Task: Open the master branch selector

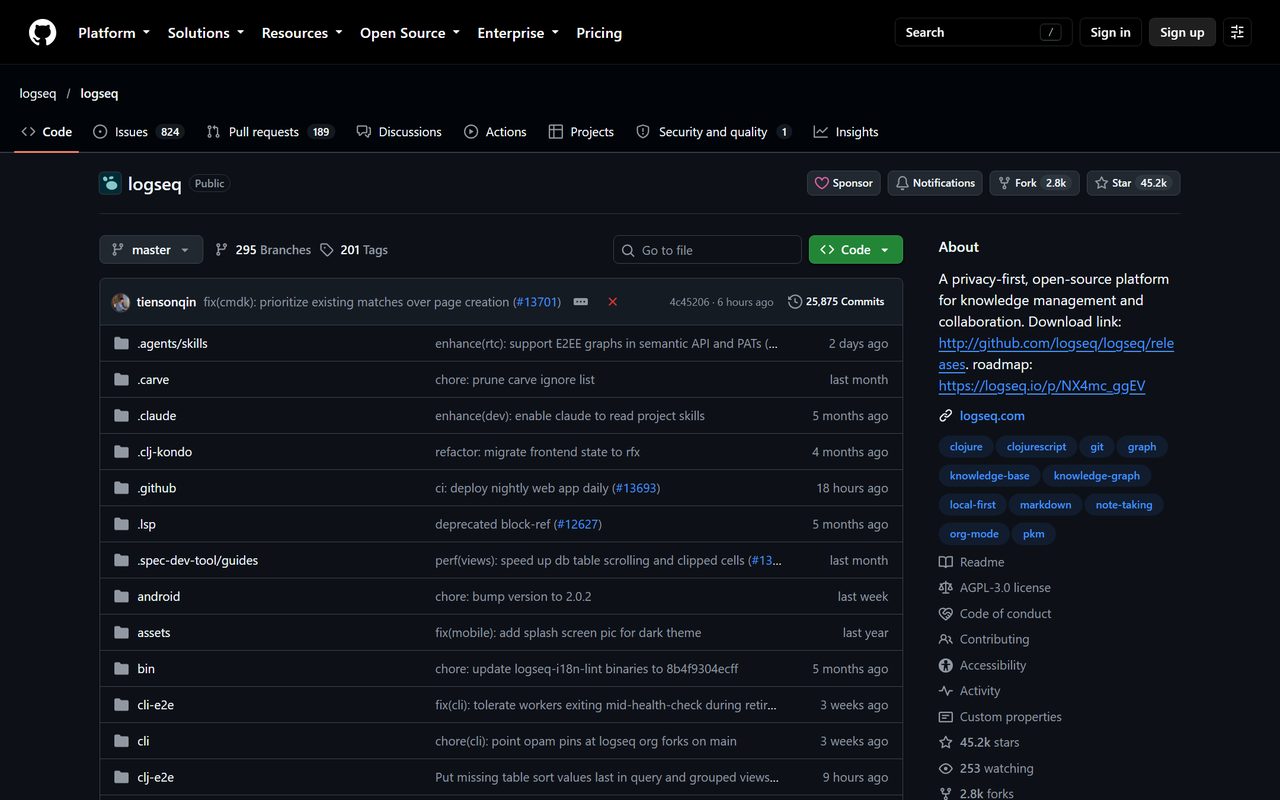Action: point(151,250)
